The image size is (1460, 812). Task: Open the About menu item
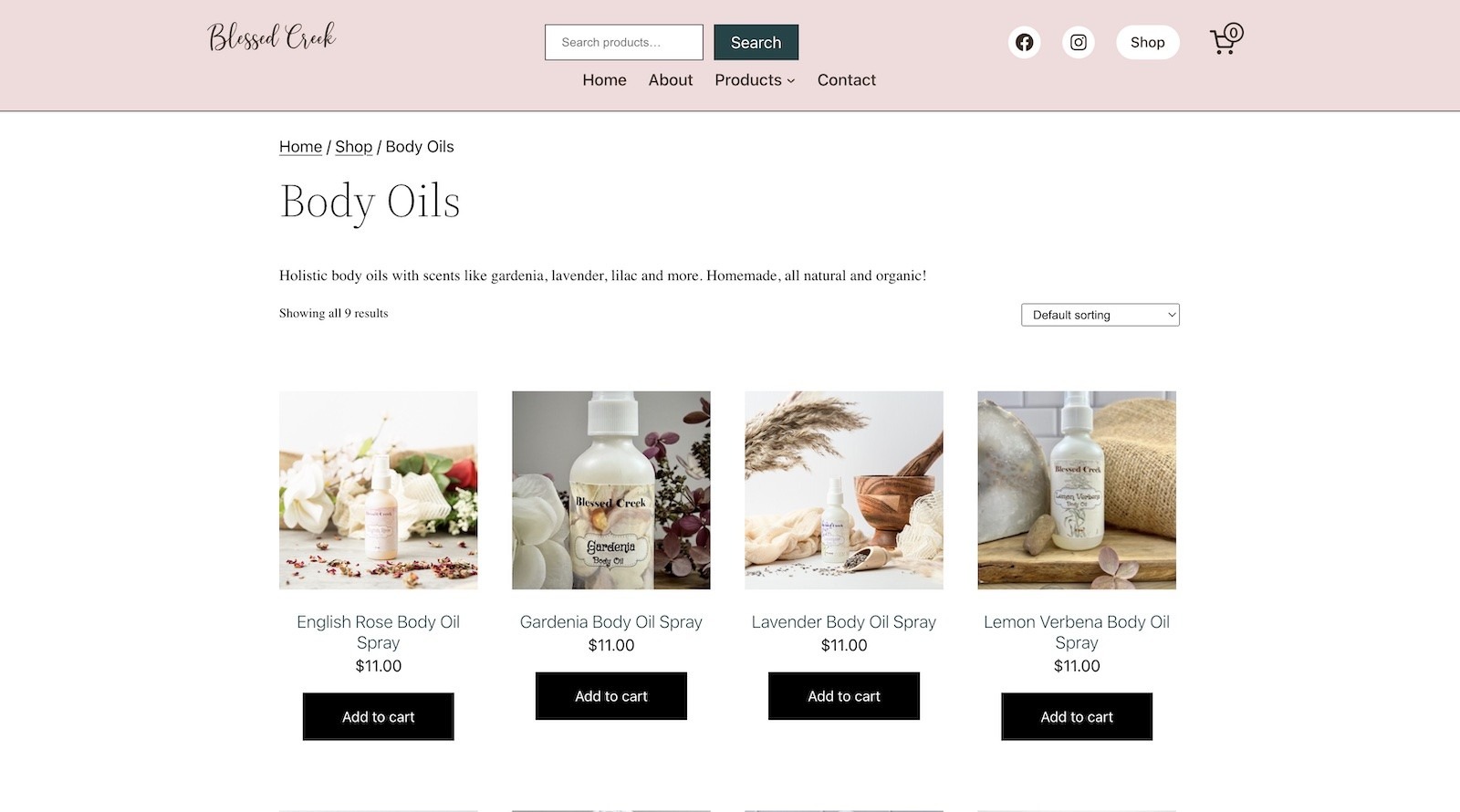pyautogui.click(x=671, y=80)
